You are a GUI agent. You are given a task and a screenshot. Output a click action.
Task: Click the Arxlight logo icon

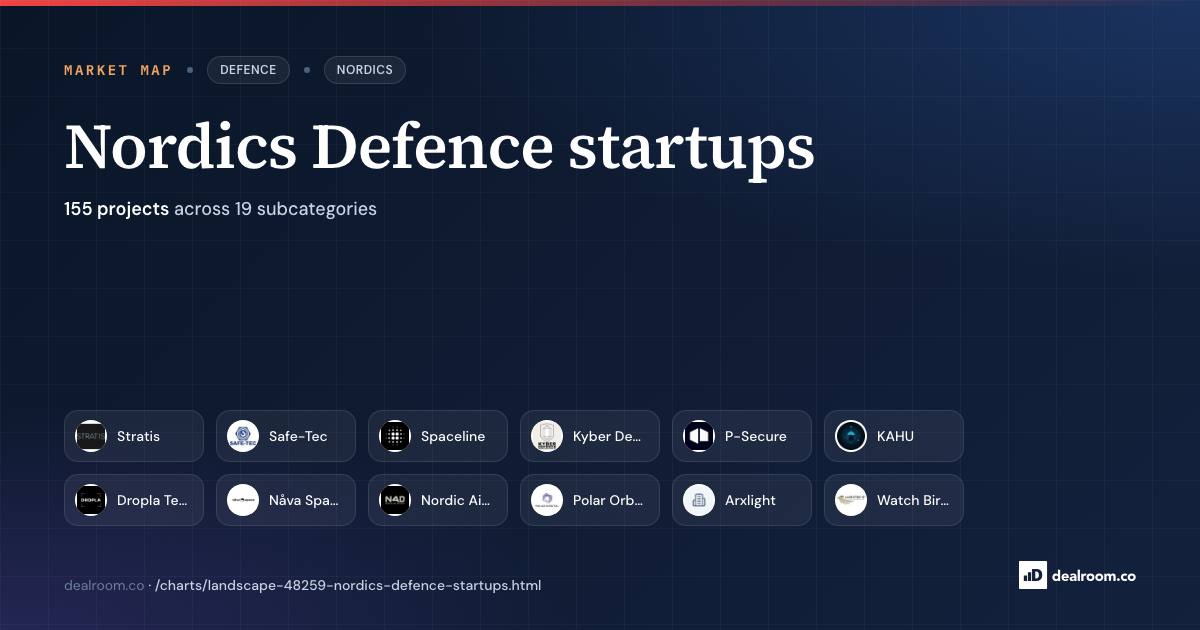point(699,500)
